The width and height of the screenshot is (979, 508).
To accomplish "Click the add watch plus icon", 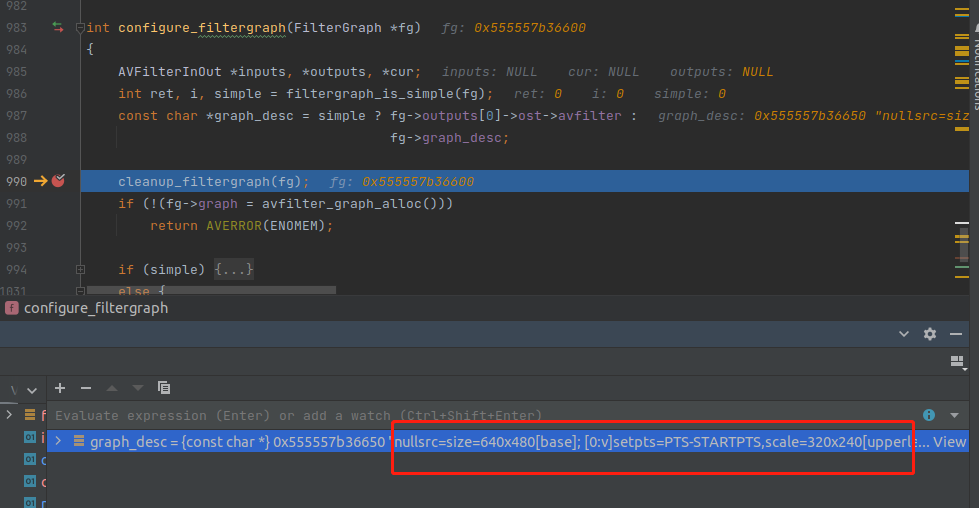I will pyautogui.click(x=60, y=387).
